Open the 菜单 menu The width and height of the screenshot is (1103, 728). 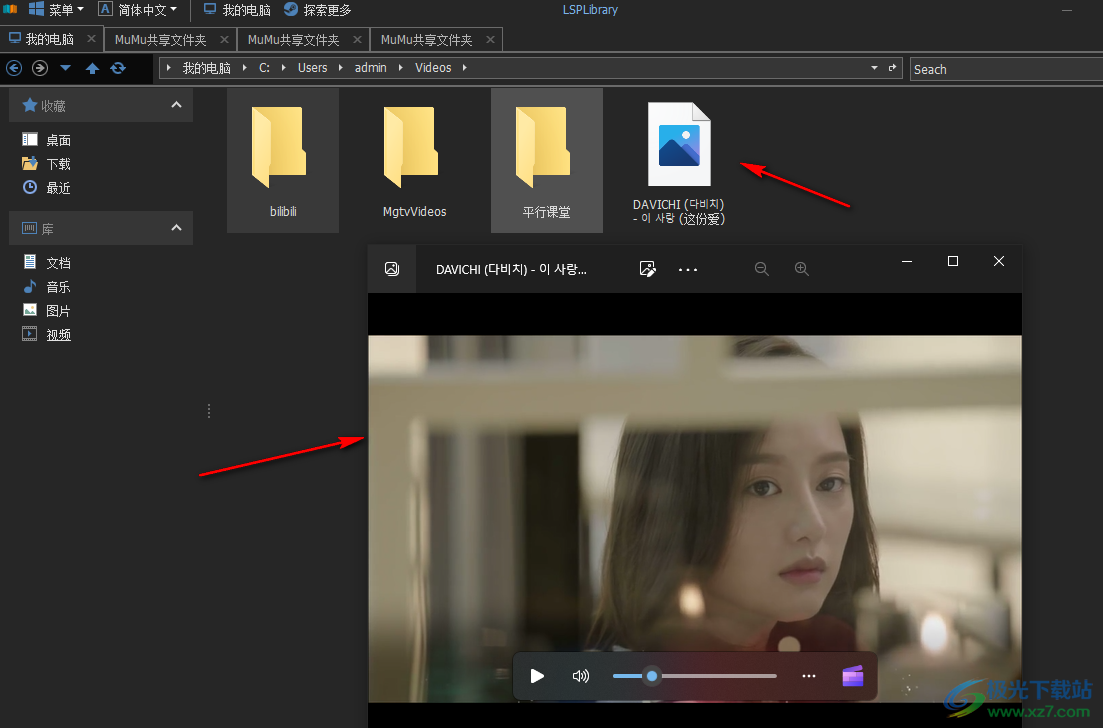[56, 10]
